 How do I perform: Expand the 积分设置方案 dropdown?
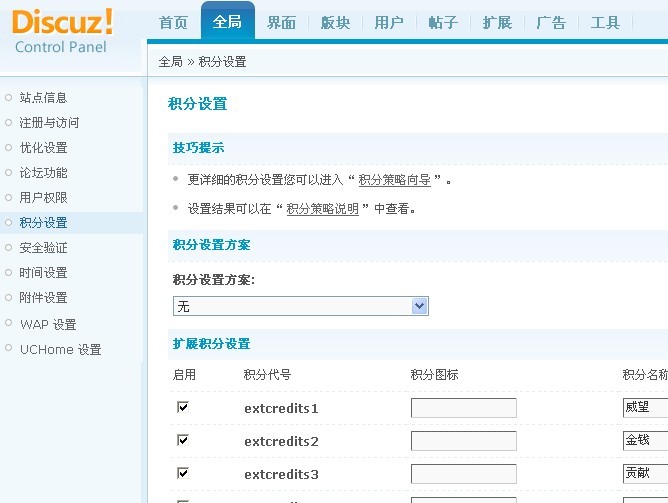pos(301,306)
